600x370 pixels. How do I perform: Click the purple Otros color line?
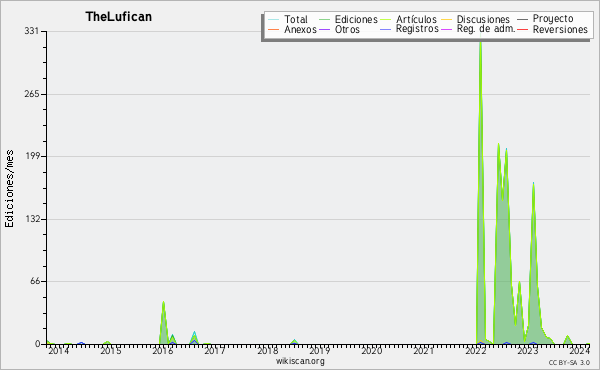point(324,29)
